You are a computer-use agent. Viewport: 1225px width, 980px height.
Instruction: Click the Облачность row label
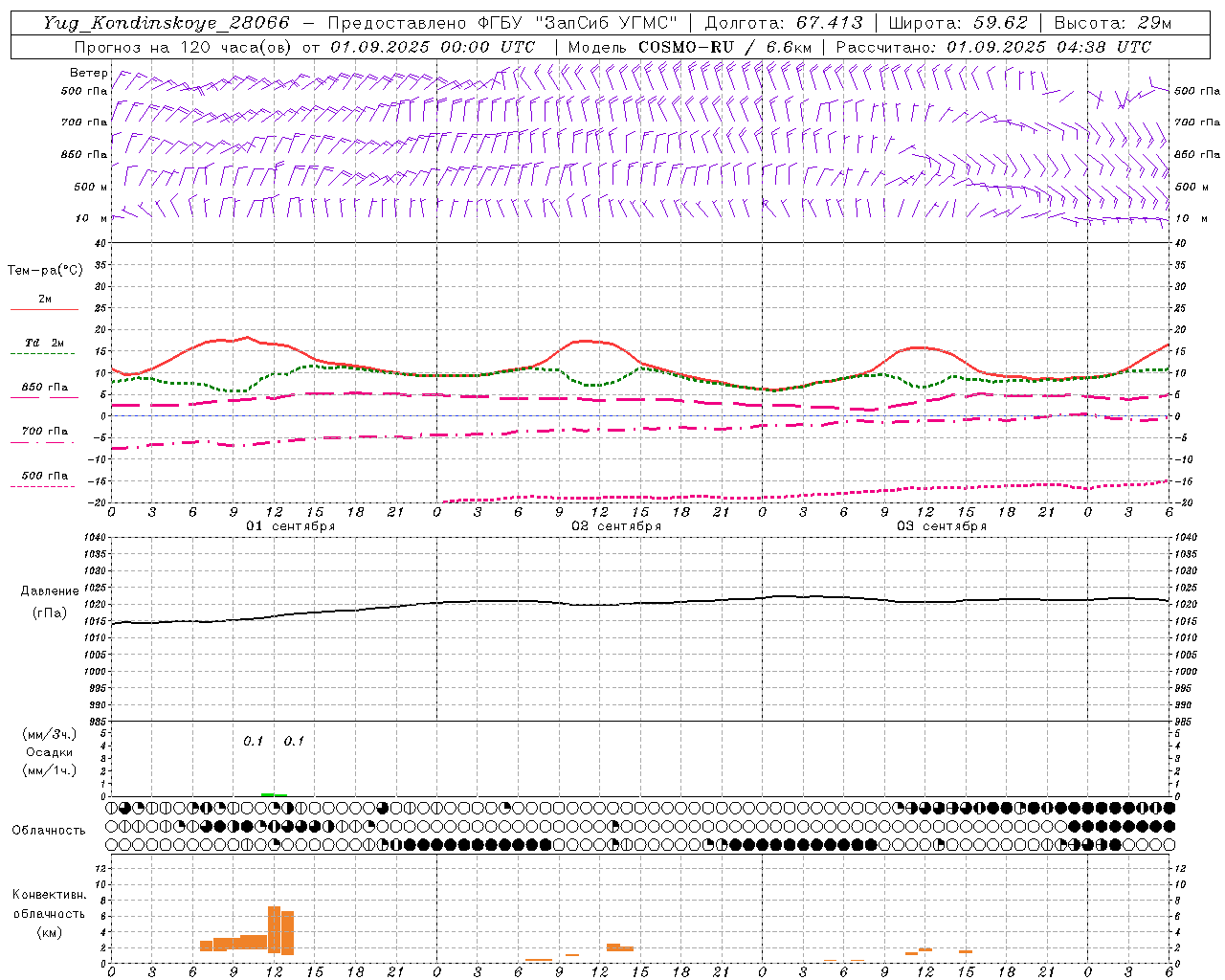[49, 830]
